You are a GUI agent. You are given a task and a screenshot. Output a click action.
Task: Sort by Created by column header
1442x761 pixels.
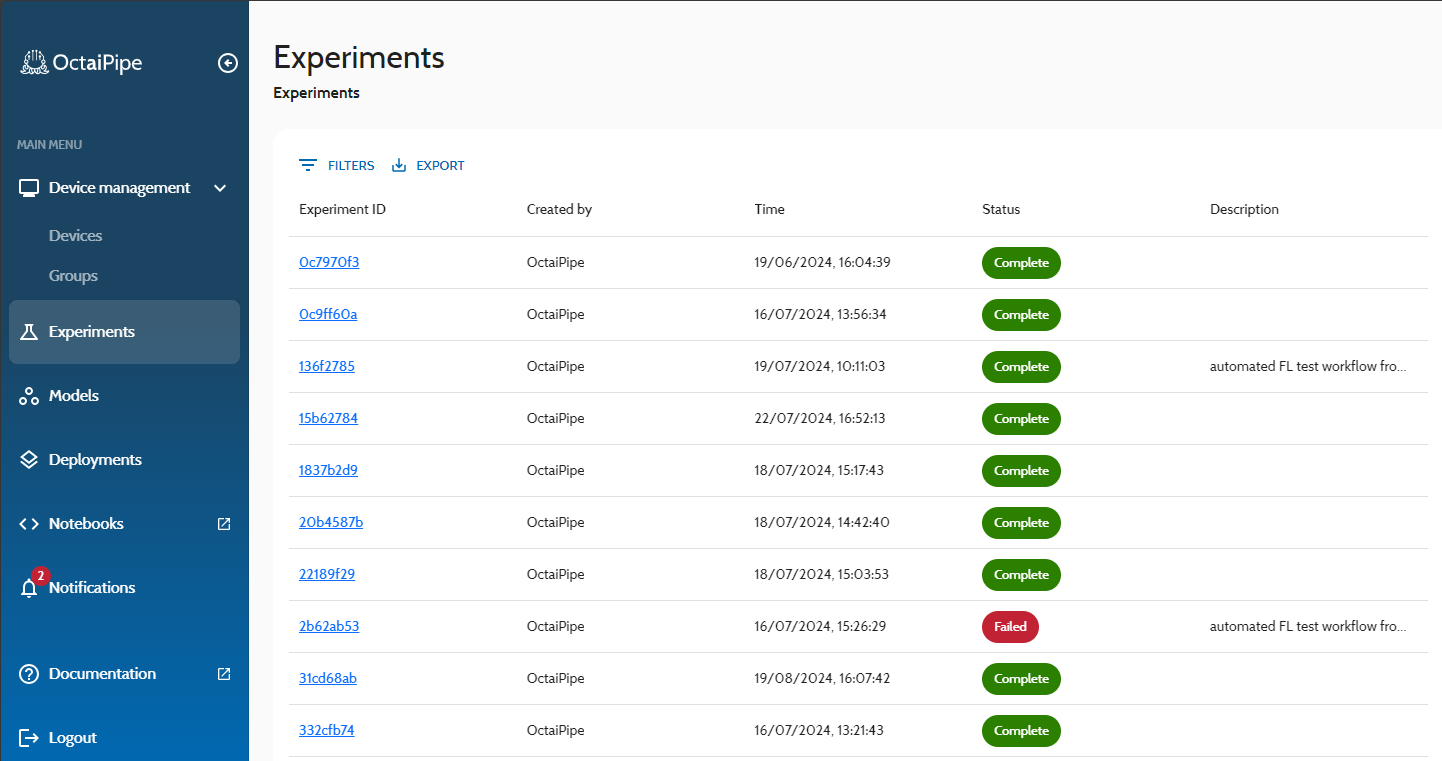click(559, 210)
